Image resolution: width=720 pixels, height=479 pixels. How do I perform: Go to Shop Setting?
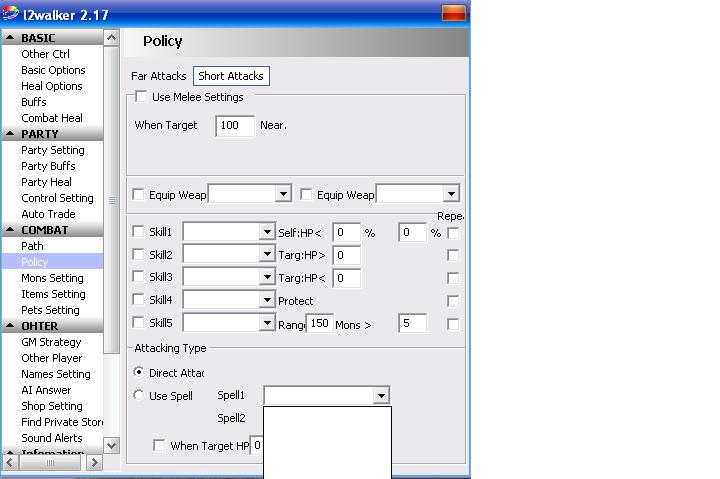point(52,406)
